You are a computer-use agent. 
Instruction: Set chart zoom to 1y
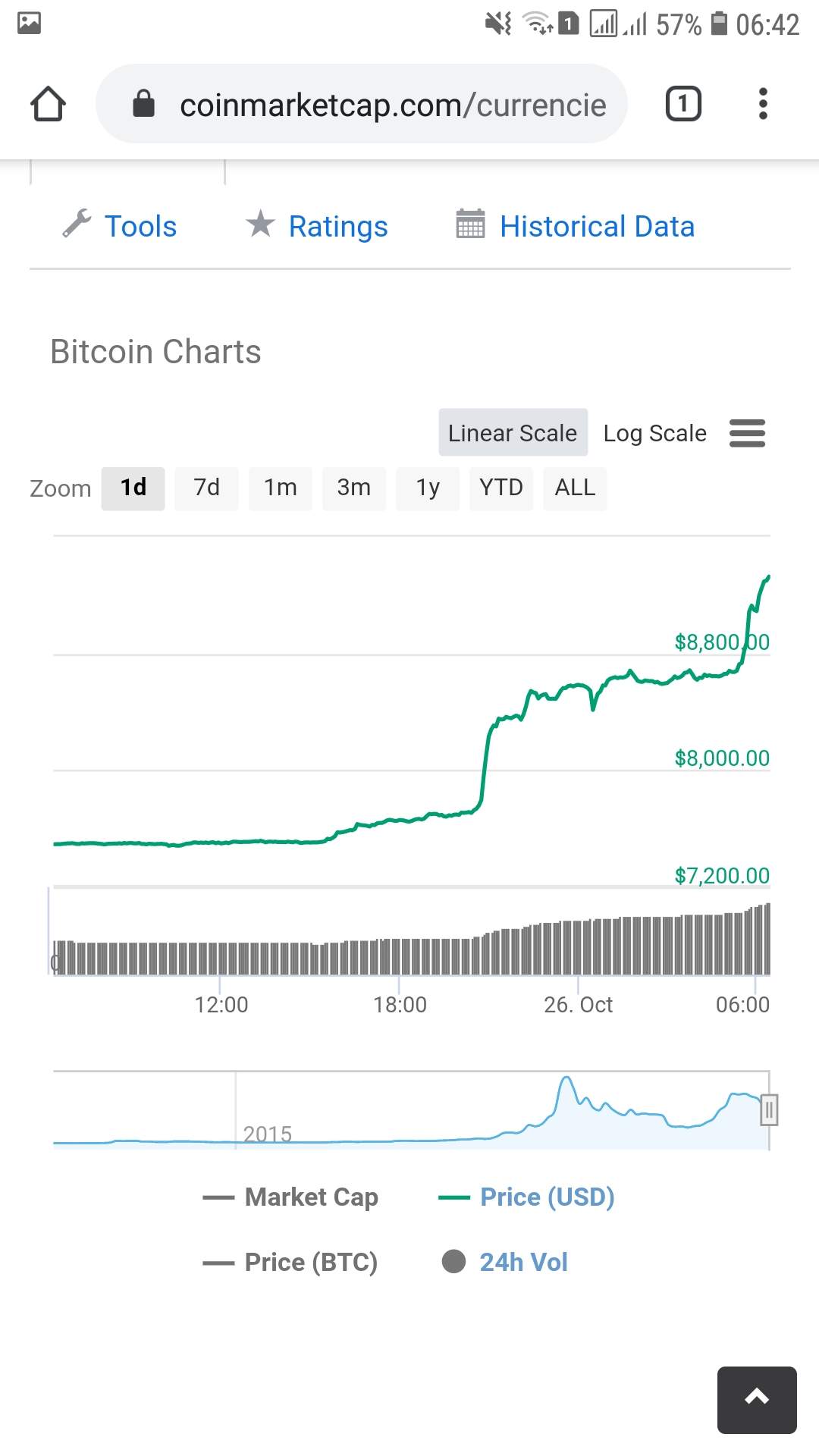[428, 488]
